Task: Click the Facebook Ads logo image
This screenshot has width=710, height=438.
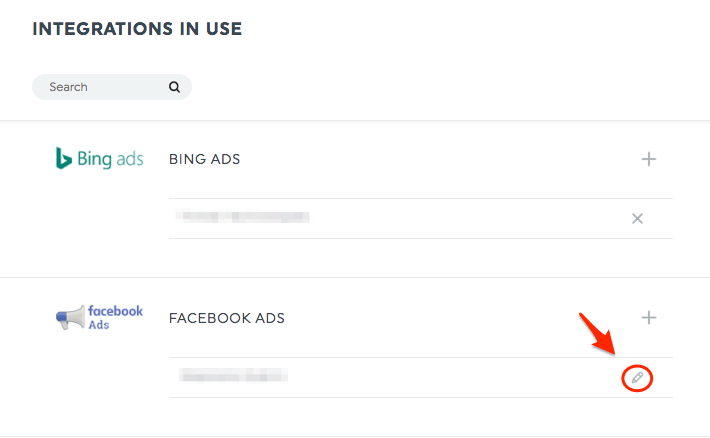Action: pos(99,317)
